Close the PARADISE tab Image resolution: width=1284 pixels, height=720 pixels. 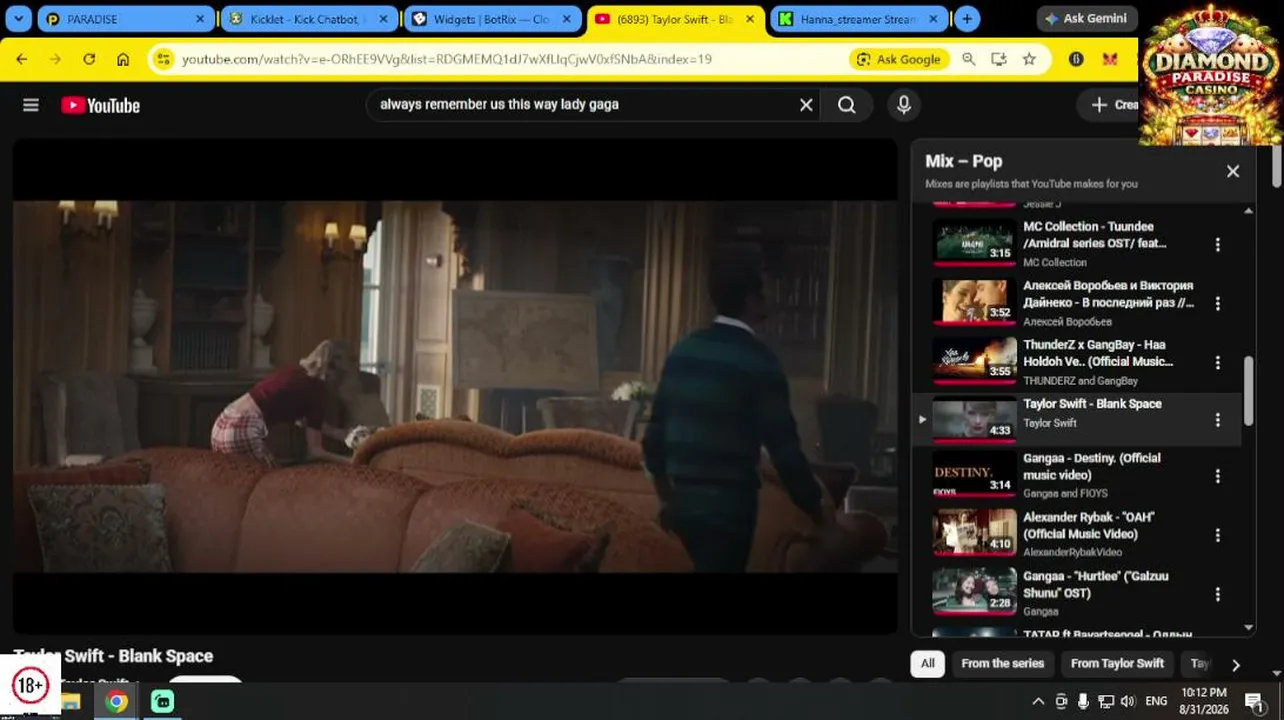tap(200, 19)
